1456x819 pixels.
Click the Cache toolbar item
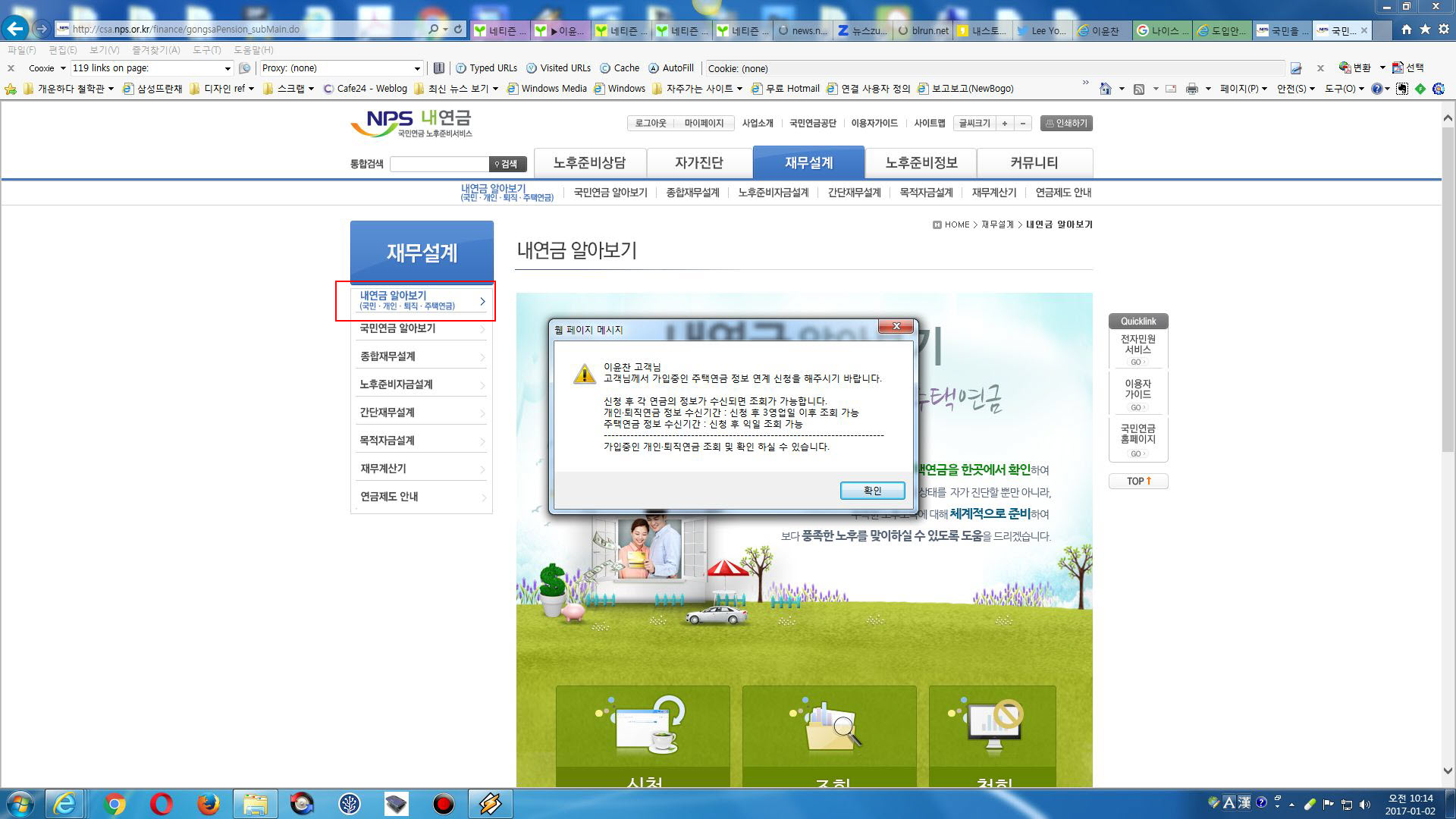tap(620, 68)
